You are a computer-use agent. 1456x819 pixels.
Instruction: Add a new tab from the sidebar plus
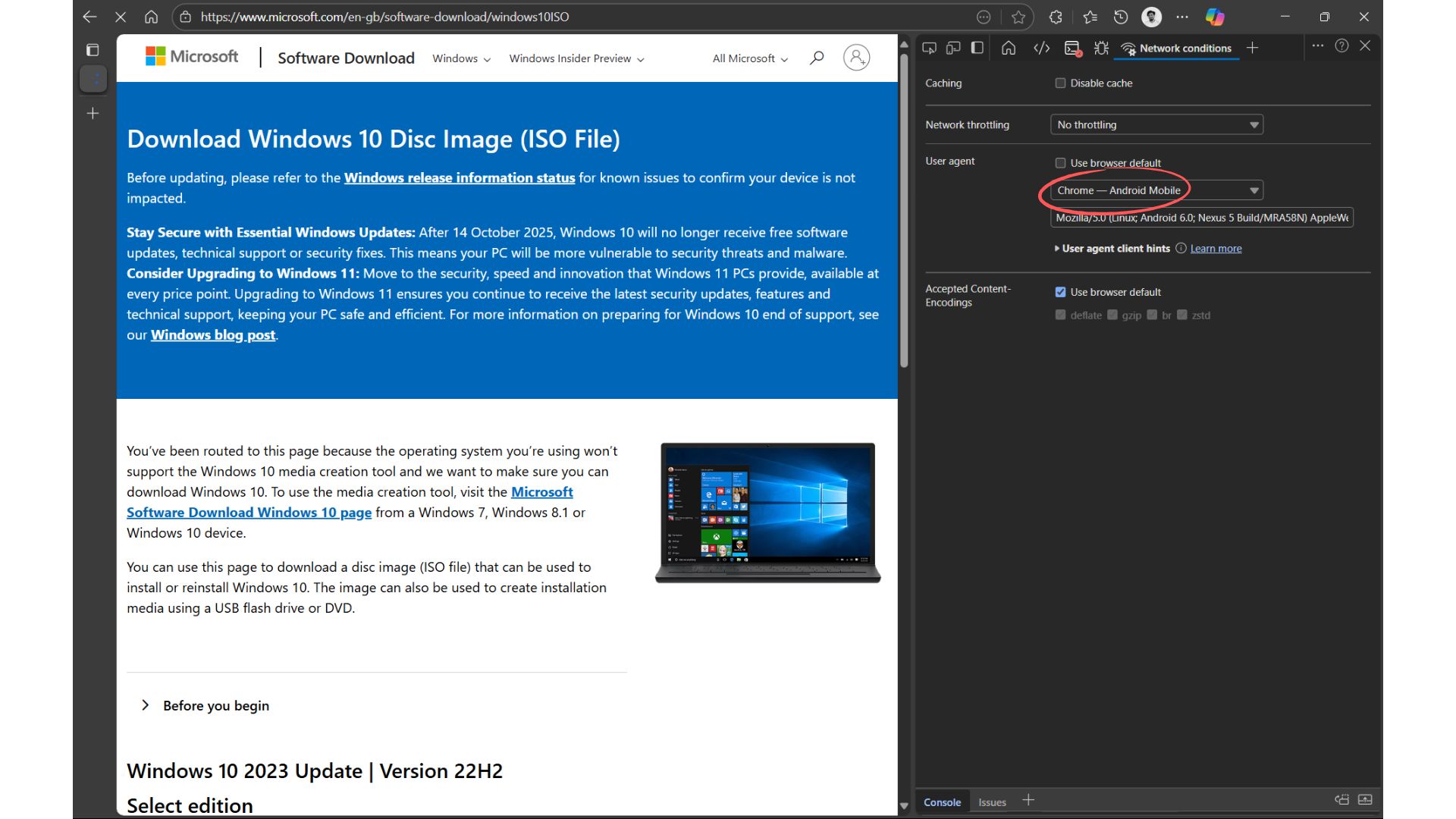(93, 114)
